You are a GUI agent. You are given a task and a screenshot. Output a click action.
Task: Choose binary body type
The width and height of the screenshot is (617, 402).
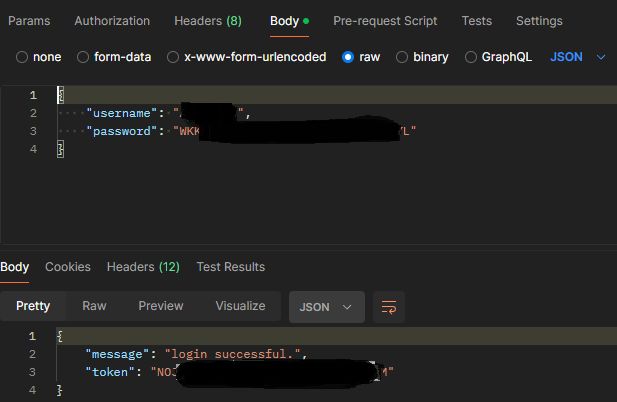(402, 57)
